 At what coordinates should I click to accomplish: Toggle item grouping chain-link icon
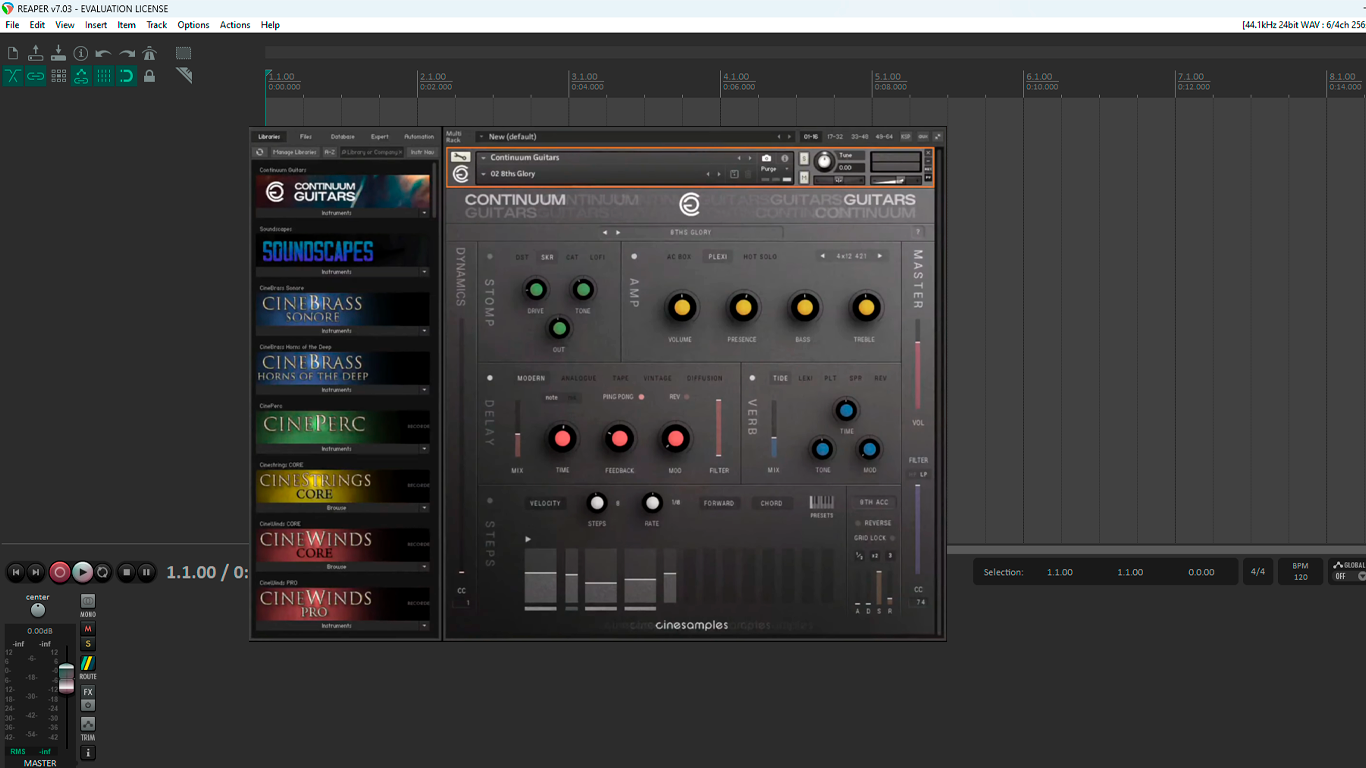(x=36, y=76)
